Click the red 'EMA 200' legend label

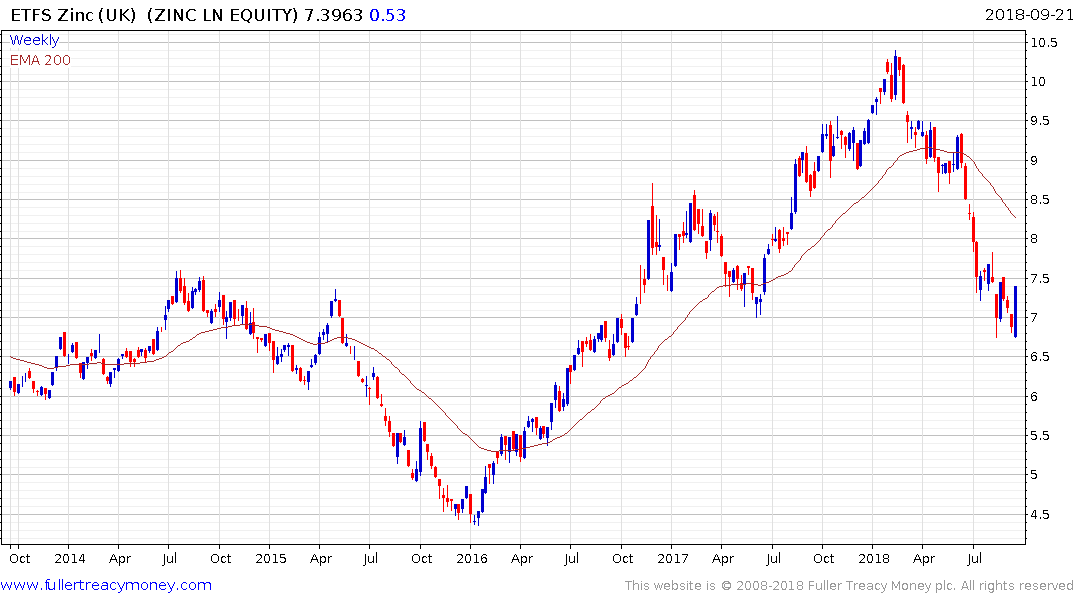(40, 60)
